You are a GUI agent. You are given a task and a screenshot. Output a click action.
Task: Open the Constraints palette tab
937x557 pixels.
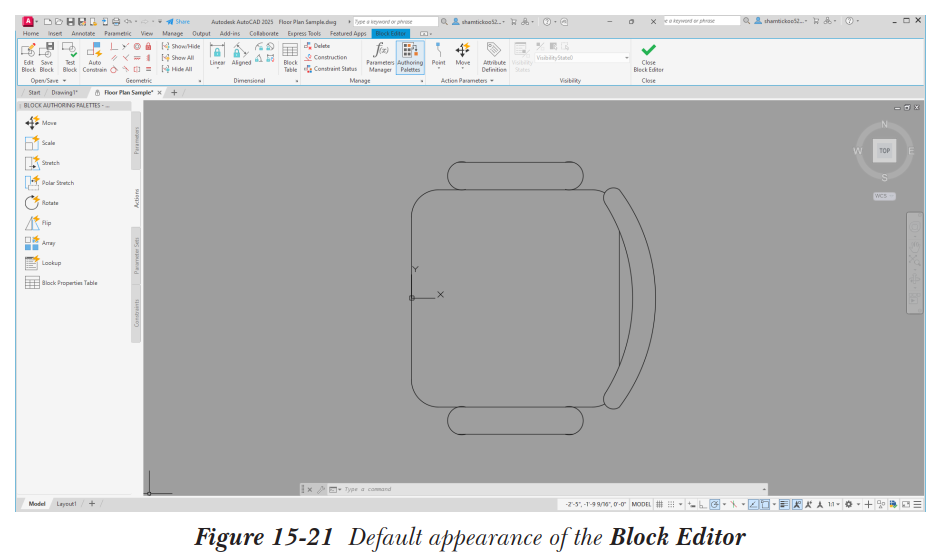pyautogui.click(x=136, y=314)
